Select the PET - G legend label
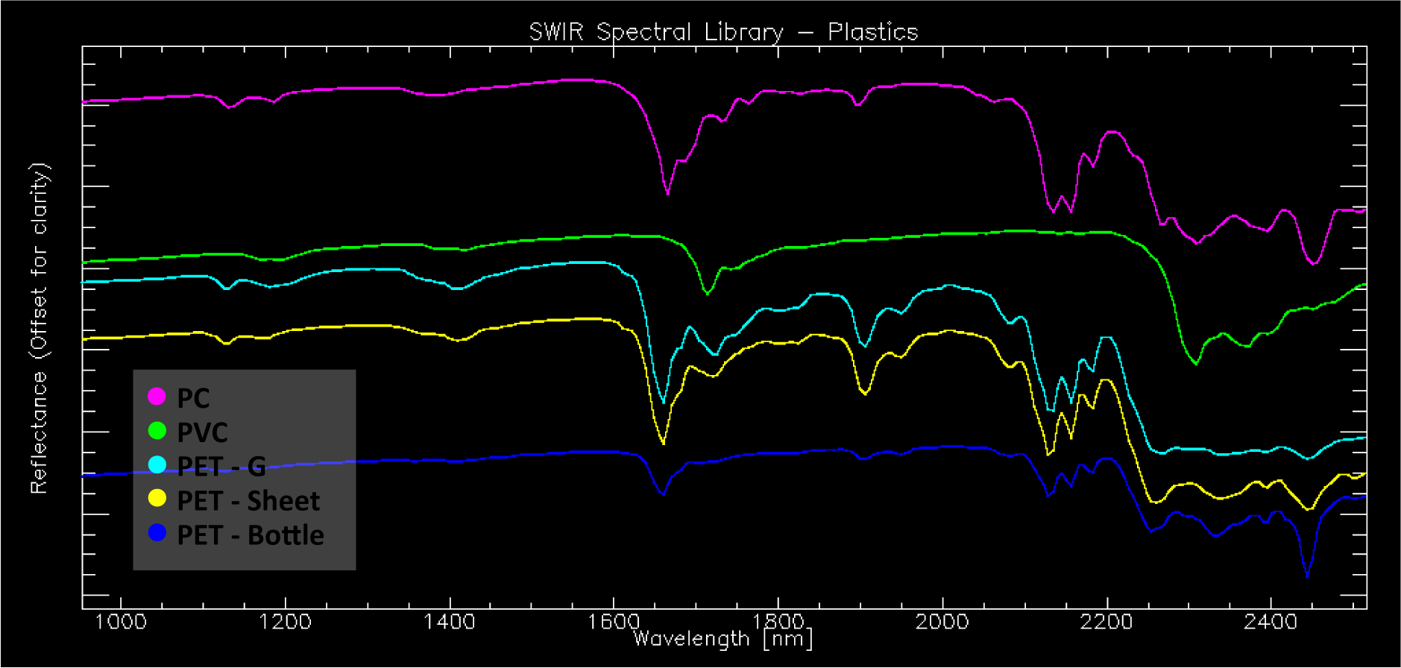 [222, 467]
